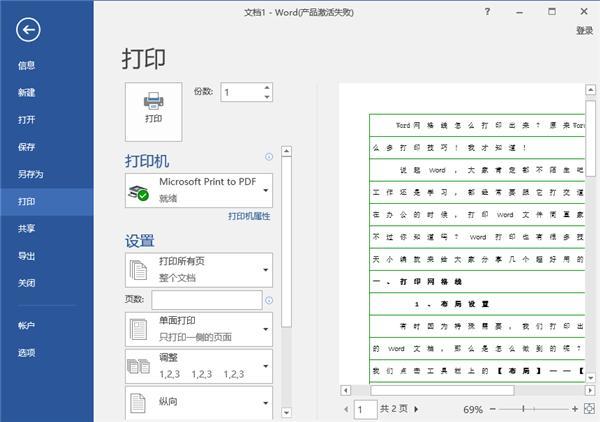Open the Microsoft Print to PDF printer dropdown

point(199,191)
